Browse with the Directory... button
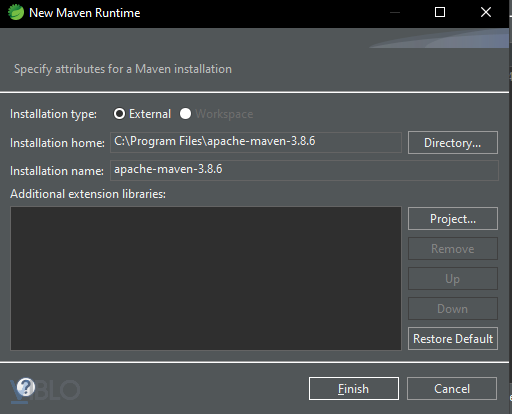The image size is (512, 414). 453,143
